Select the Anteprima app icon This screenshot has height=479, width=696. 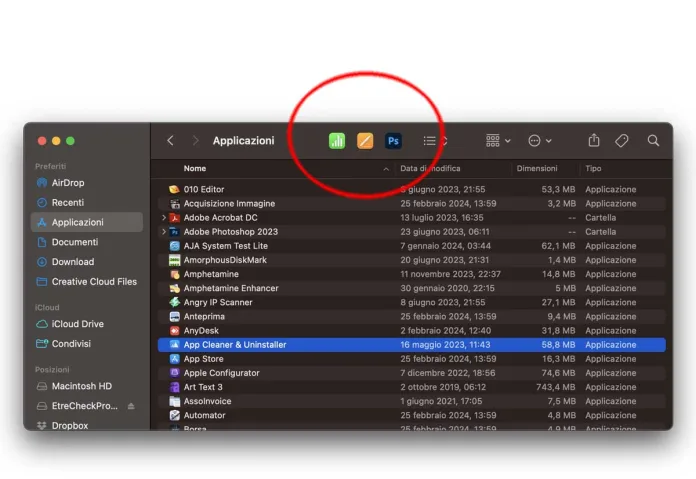174,317
